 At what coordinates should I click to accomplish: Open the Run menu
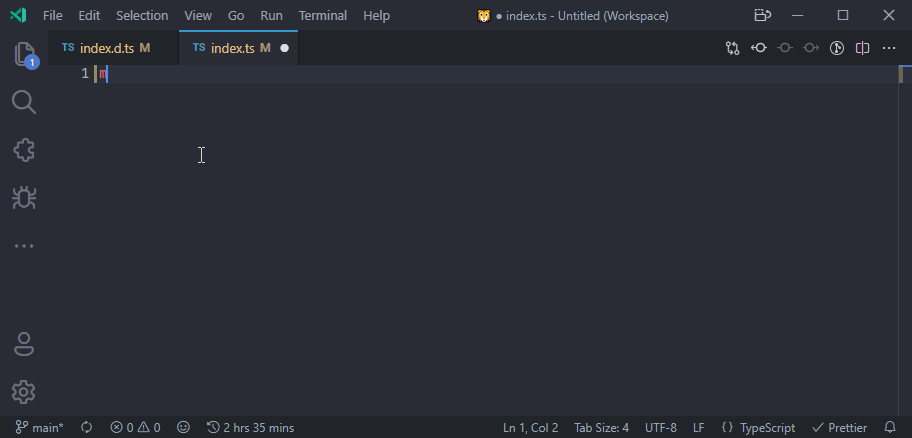pyautogui.click(x=271, y=16)
